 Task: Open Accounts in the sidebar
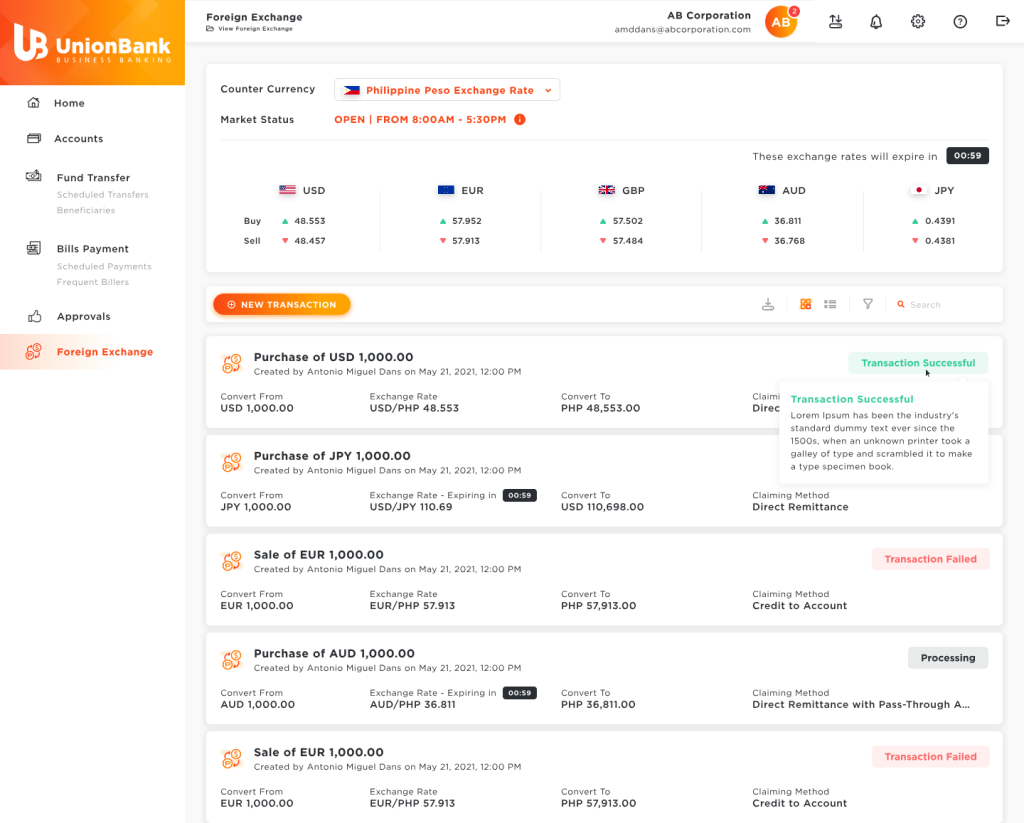click(x=78, y=139)
